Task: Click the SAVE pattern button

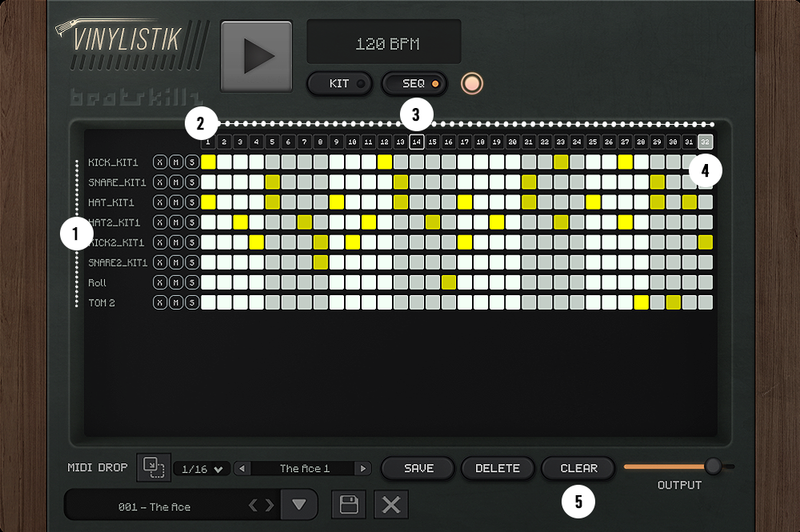Action: point(417,468)
